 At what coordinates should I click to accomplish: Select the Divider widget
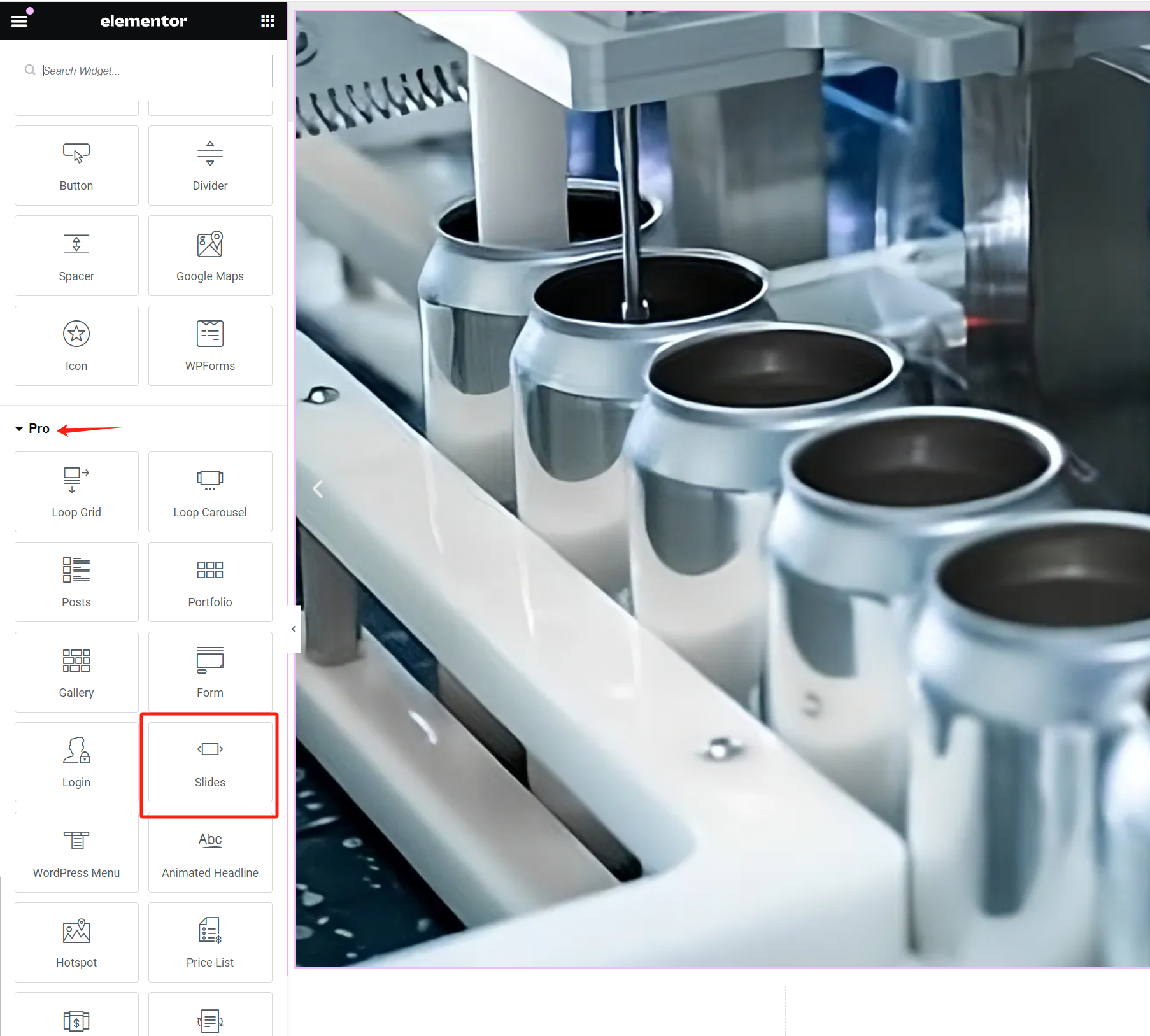pos(210,166)
